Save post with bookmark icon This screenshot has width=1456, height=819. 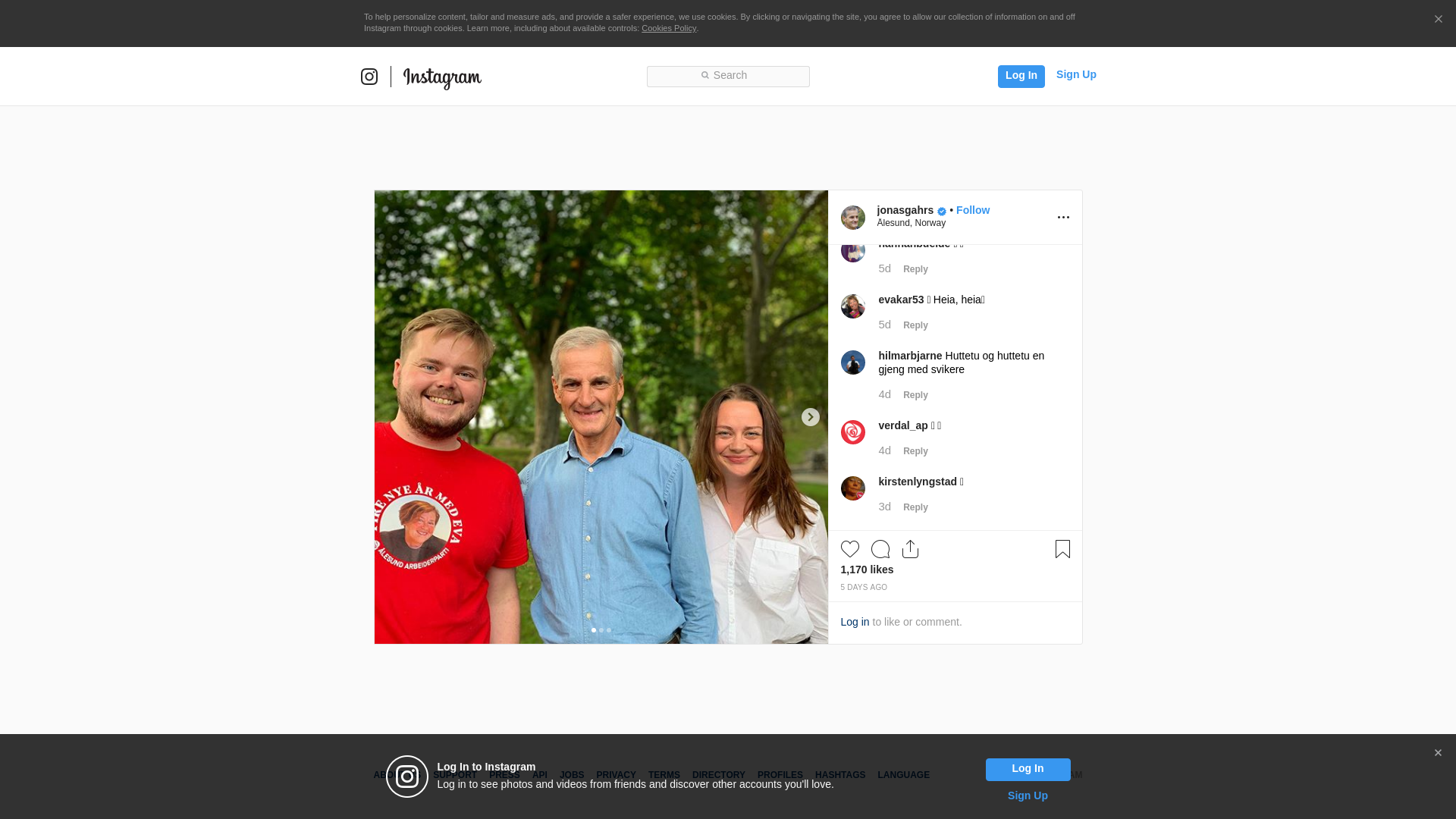1062,549
